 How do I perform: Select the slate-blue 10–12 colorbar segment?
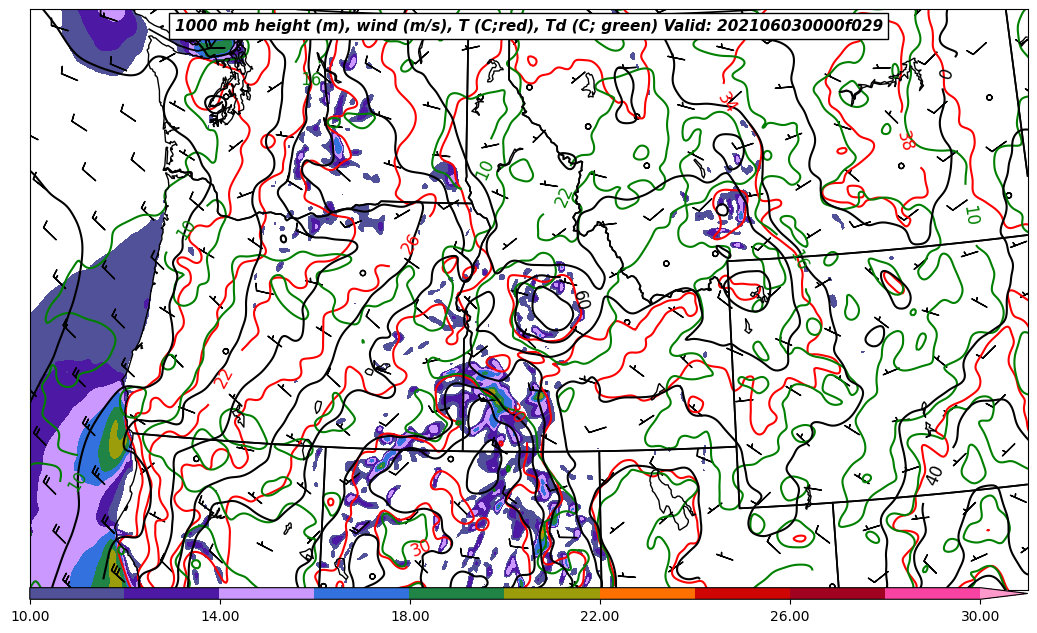[77, 594]
